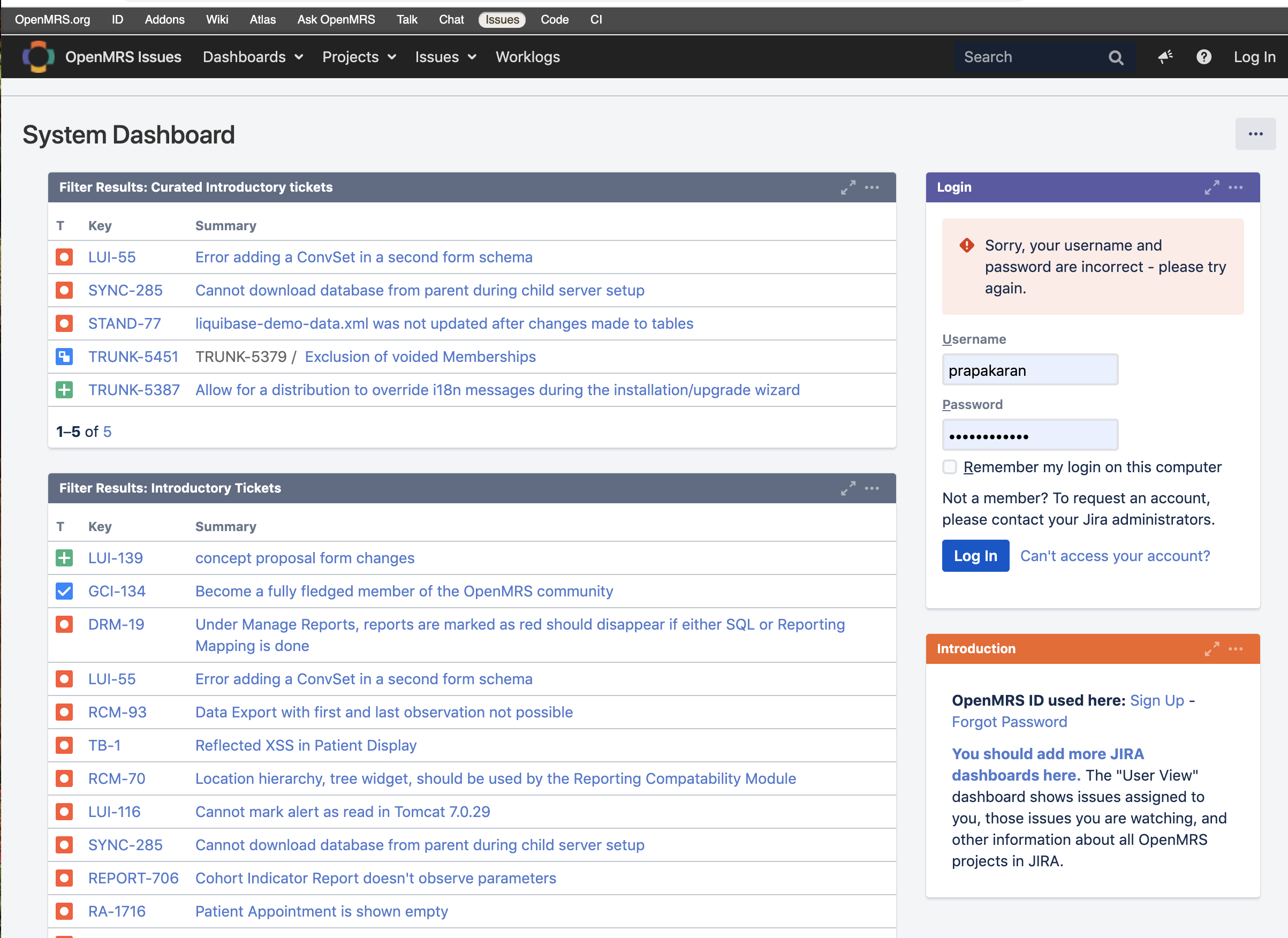Open the help question mark icon

click(x=1203, y=57)
